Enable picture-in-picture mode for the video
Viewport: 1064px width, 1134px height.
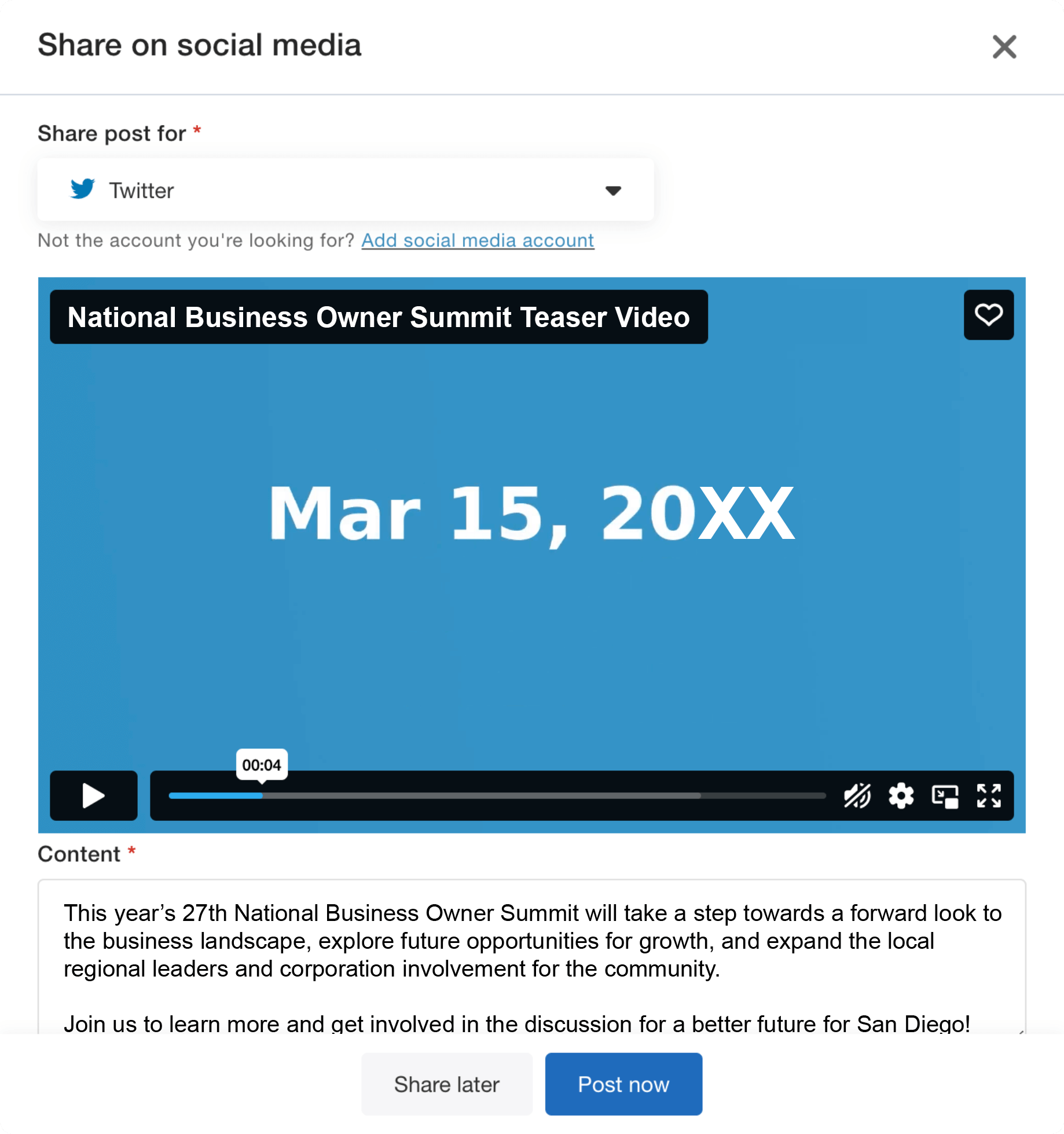point(945,796)
